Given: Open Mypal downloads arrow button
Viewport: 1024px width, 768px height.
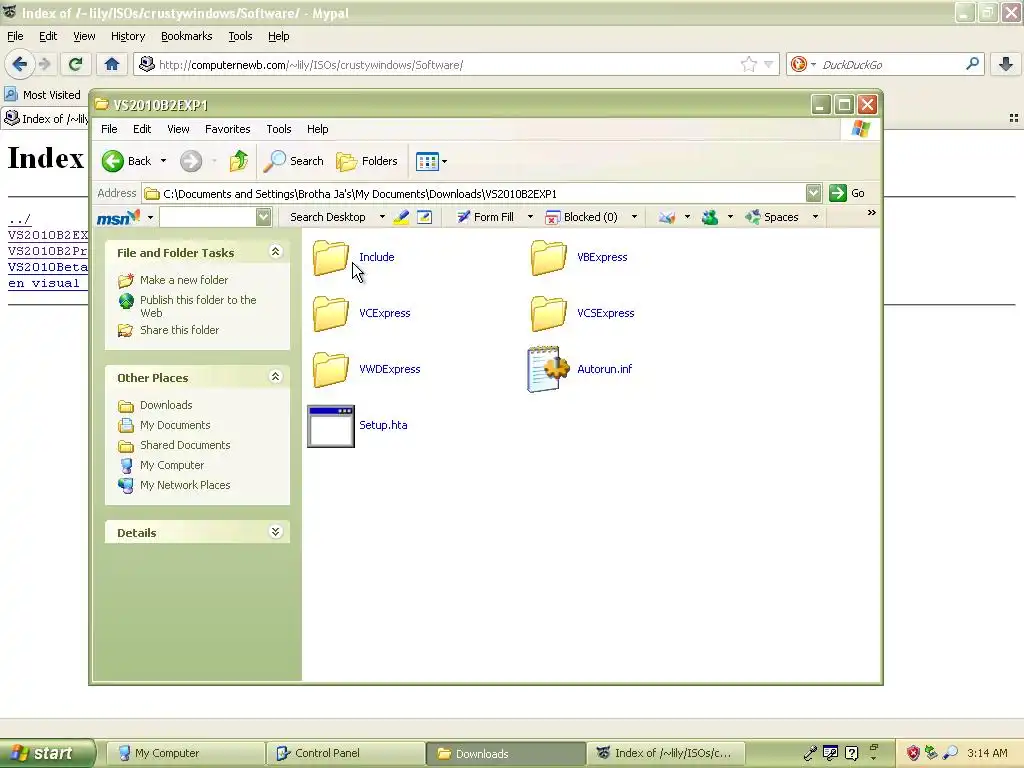Looking at the screenshot, I should pos(1006,64).
